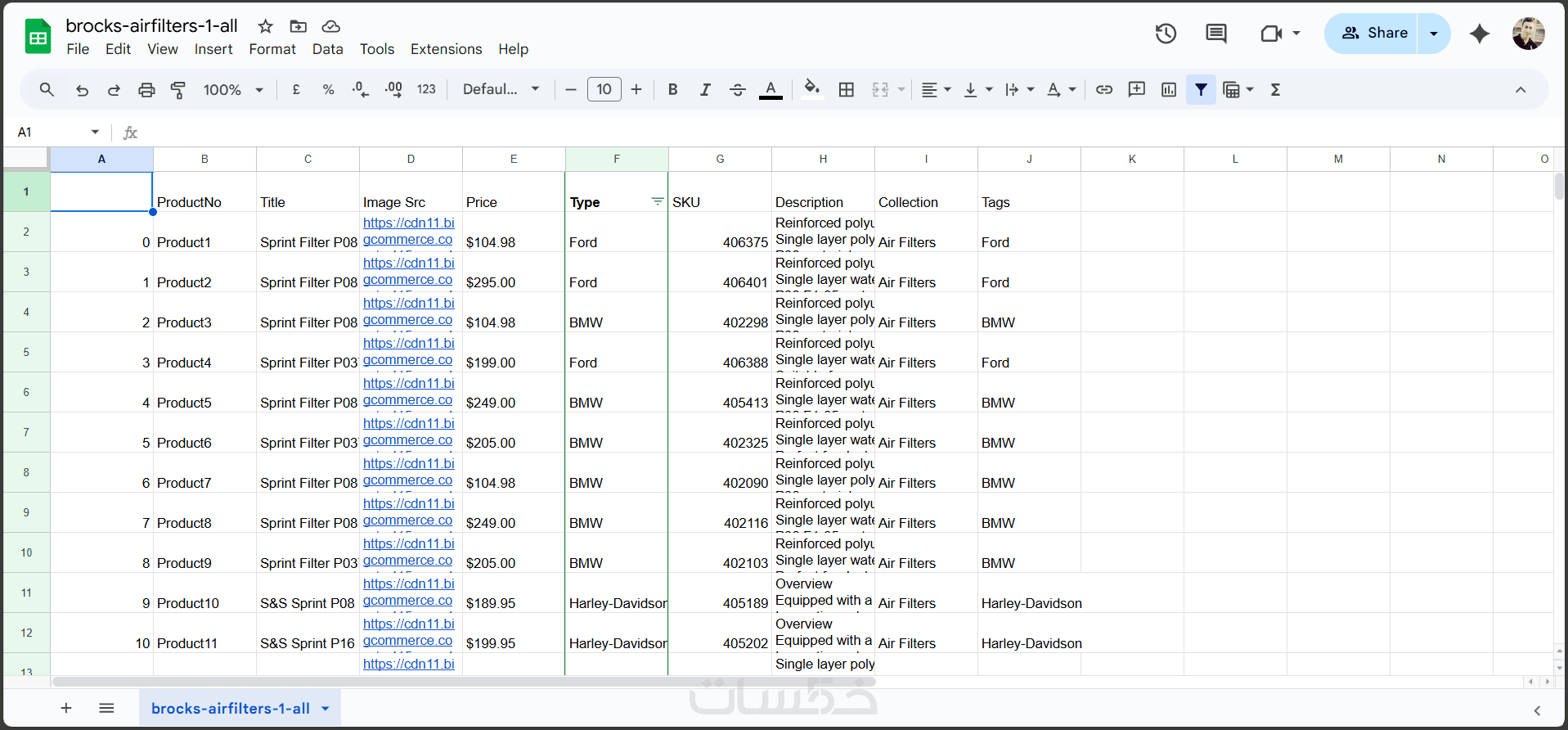Open text rotation dropdown
The width and height of the screenshot is (1568, 730).
click(1061, 89)
